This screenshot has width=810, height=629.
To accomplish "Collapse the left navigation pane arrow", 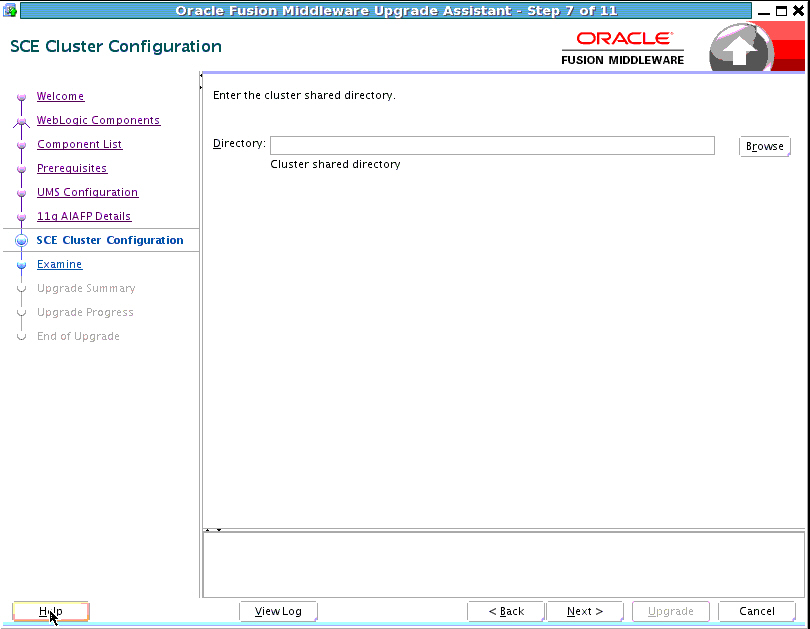I will pyautogui.click(x=201, y=76).
